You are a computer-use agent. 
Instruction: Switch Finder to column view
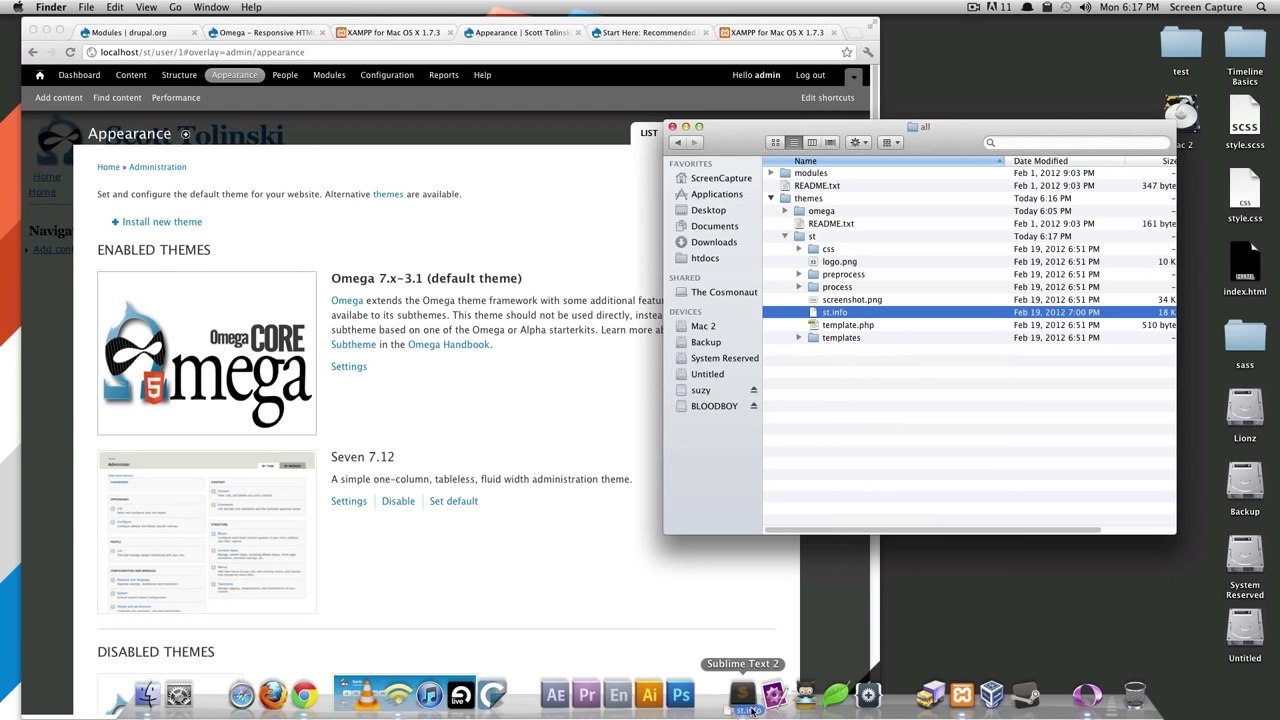(x=812, y=142)
